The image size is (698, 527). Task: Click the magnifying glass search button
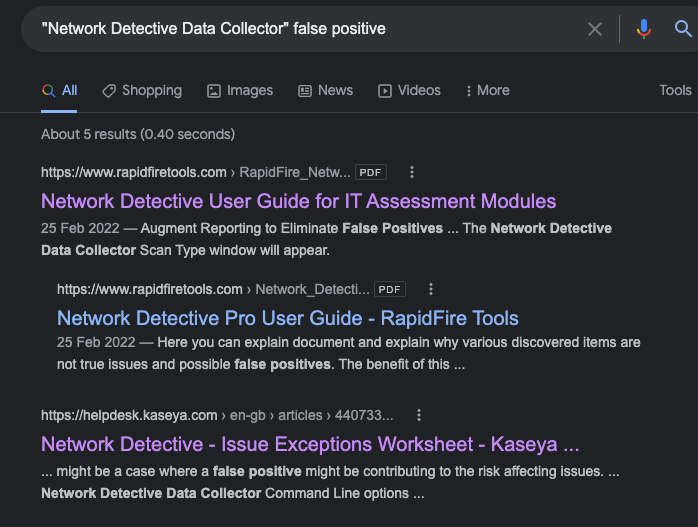click(x=683, y=29)
